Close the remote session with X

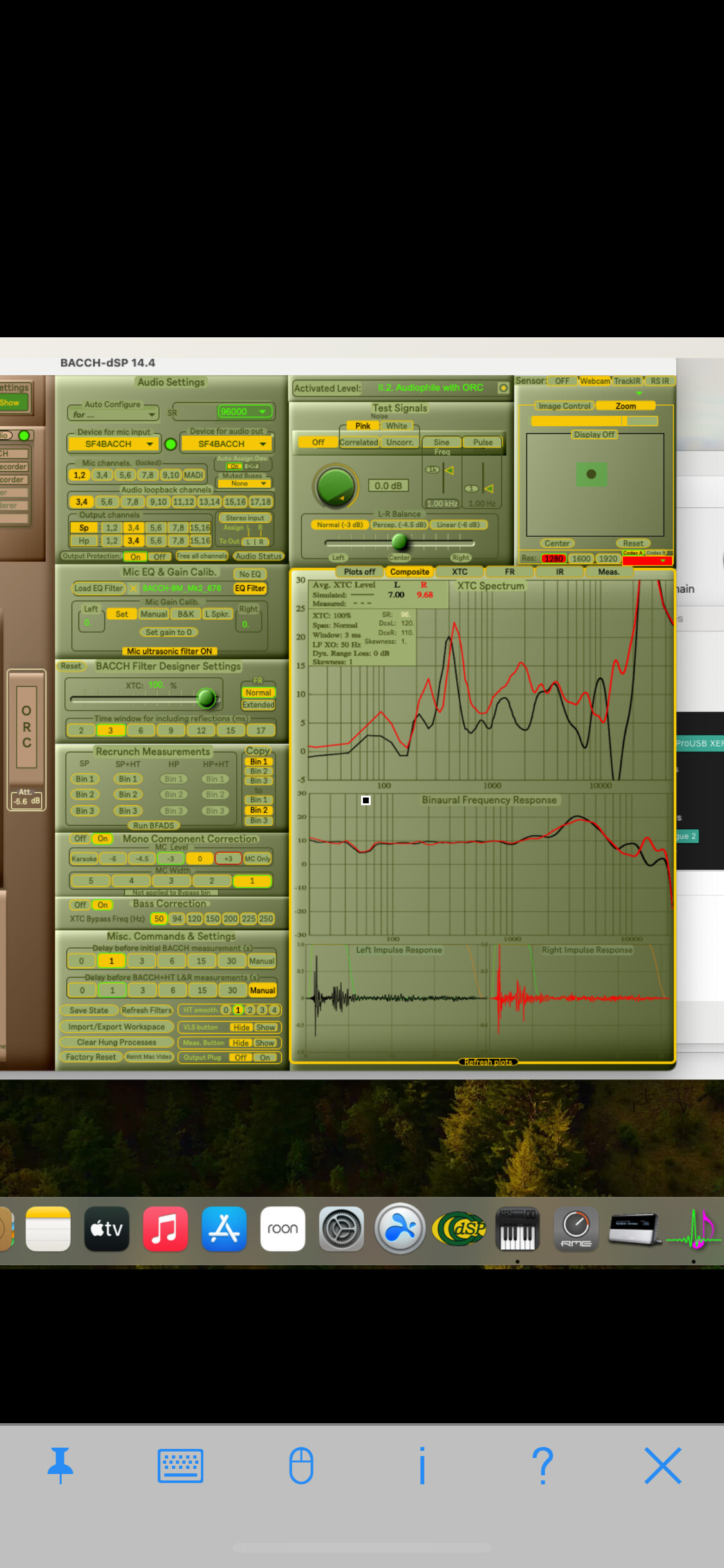pyautogui.click(x=663, y=1466)
